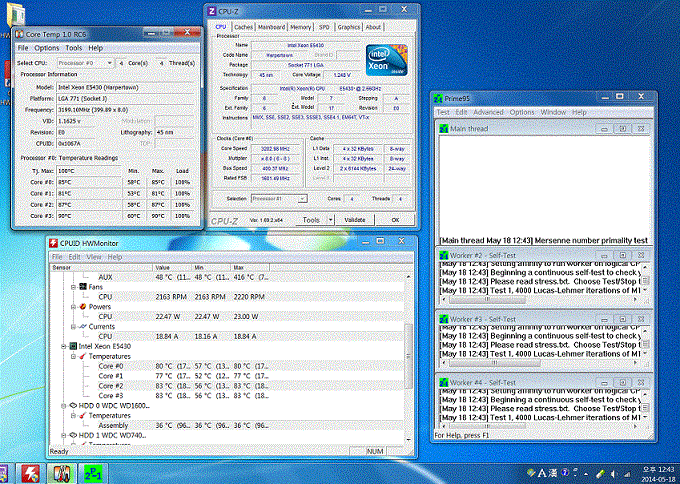Open Core Temp from the taskbar
Viewport: 680px width, 484px height.
tap(62, 474)
